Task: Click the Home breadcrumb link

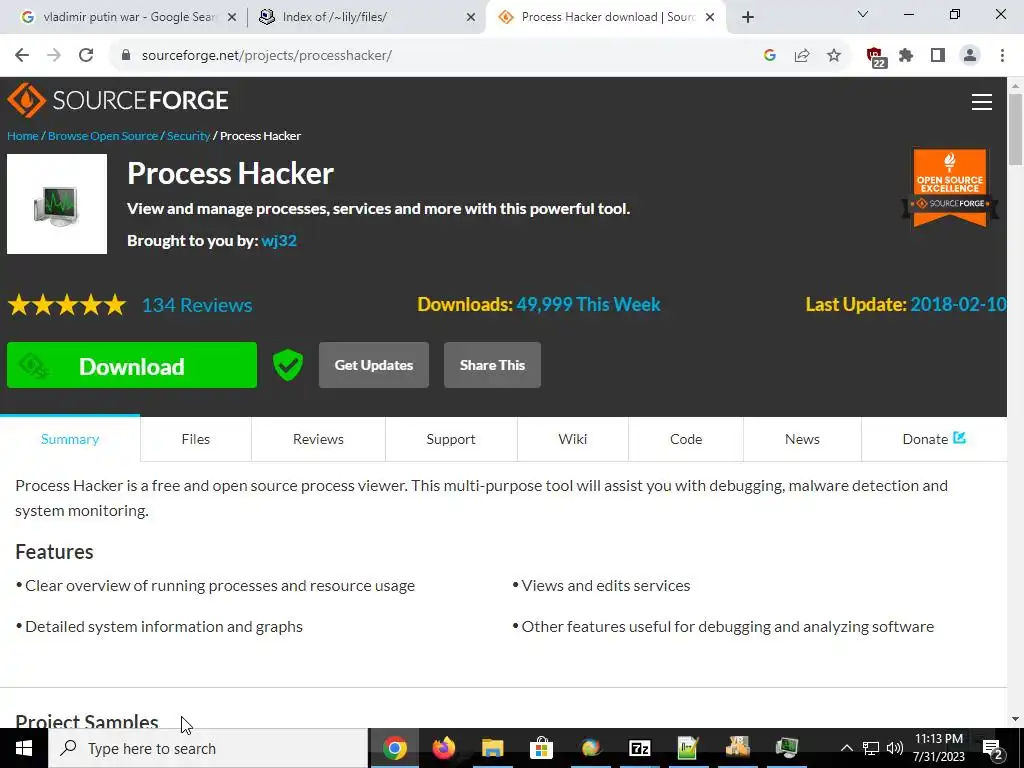Action: [x=23, y=136]
